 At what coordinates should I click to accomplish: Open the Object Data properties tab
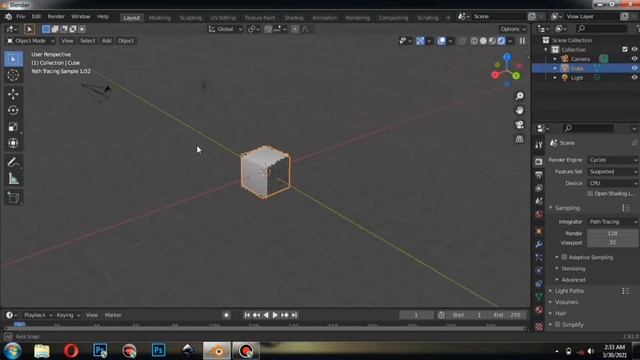(539, 297)
